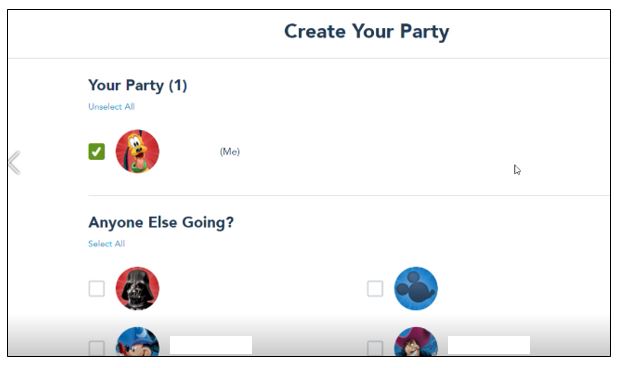This screenshot has height=368, width=620.
Task: Check the box beside Captain Hook
Action: [x=375, y=348]
